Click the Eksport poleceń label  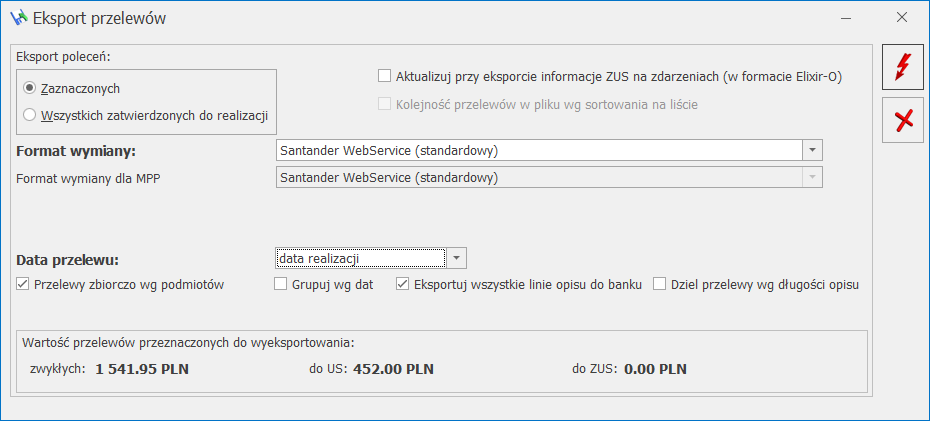(x=64, y=58)
